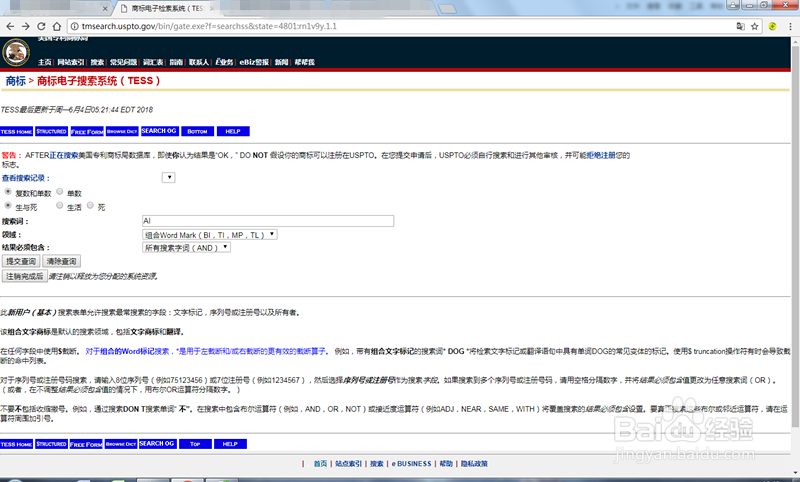The image size is (800, 482).
Task: Open 网站索引 in the header navigation
Action: tap(70, 62)
